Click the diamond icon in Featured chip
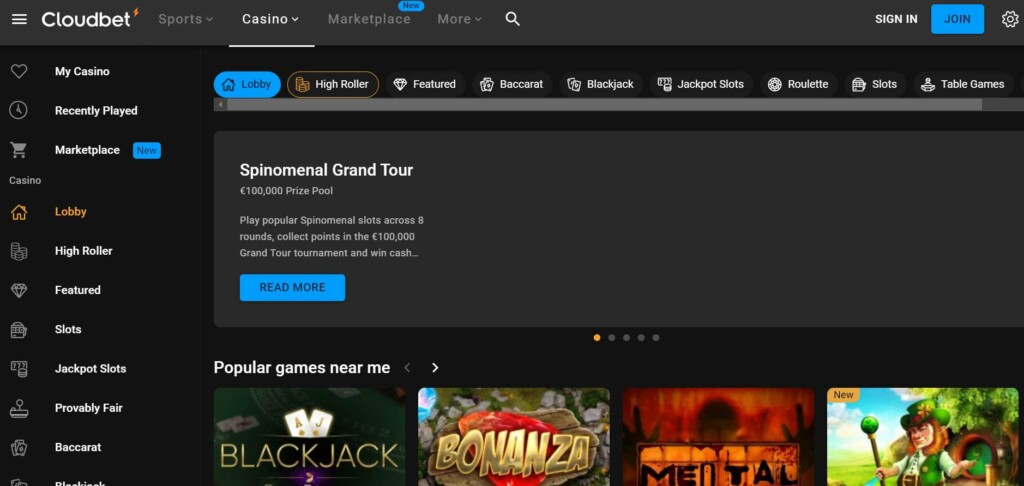Screen dimensions: 1024x486 point(400,84)
